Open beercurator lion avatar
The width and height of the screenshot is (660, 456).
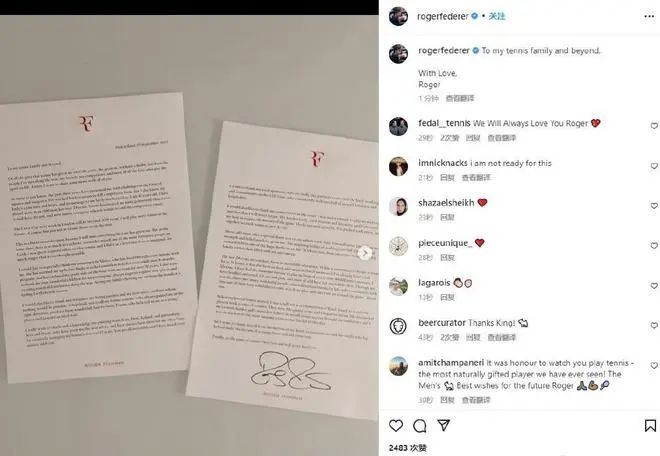pos(398,326)
